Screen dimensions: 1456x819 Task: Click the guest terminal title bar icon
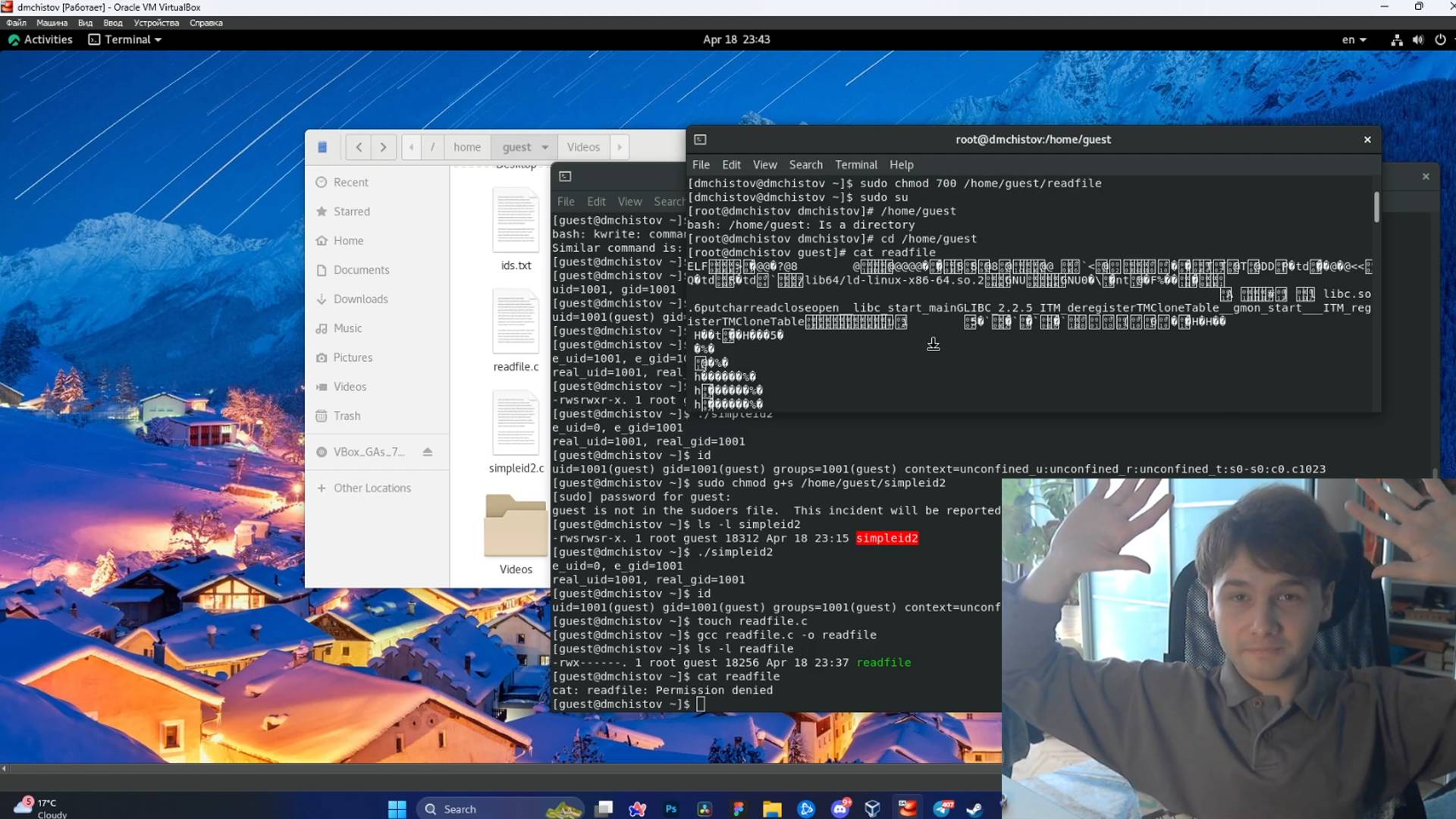coord(565,177)
